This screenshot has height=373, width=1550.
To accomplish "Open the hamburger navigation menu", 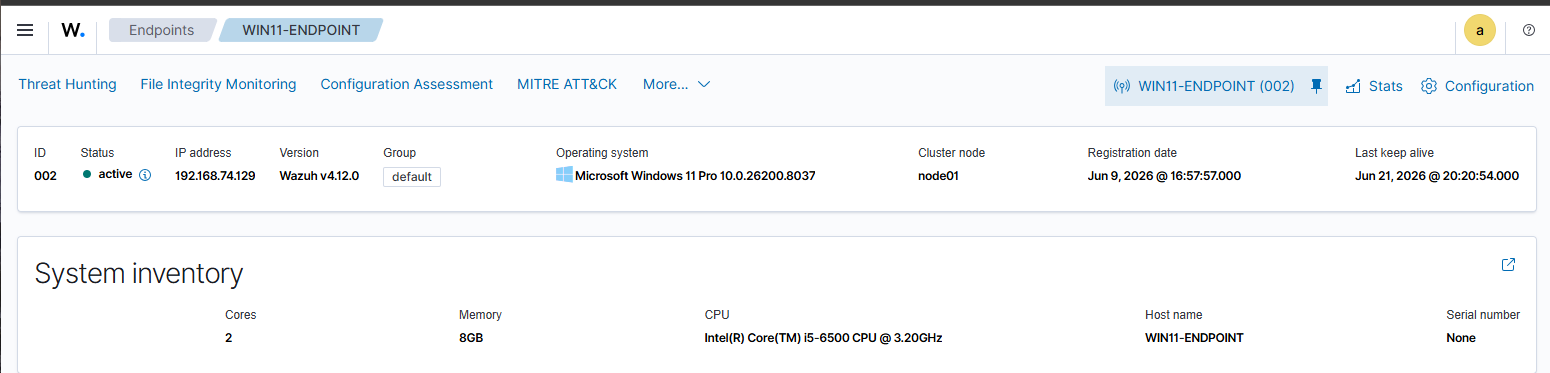I will pos(25,30).
